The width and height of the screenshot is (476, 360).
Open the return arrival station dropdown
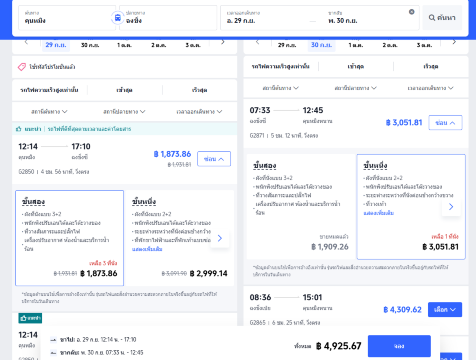pyautogui.click(x=356, y=88)
